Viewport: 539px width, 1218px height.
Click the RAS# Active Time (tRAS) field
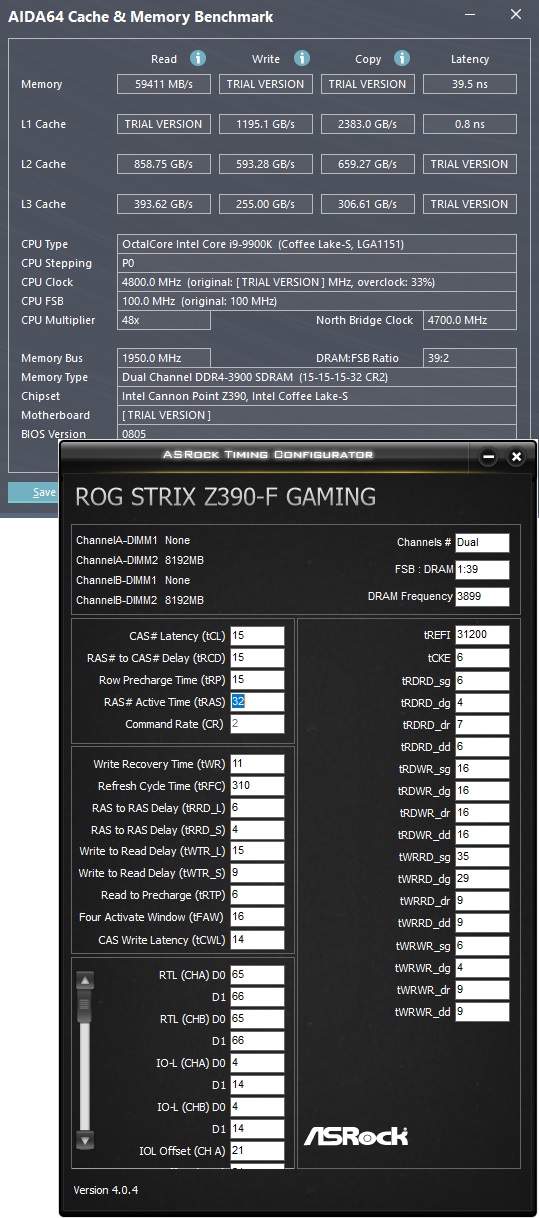pos(257,702)
